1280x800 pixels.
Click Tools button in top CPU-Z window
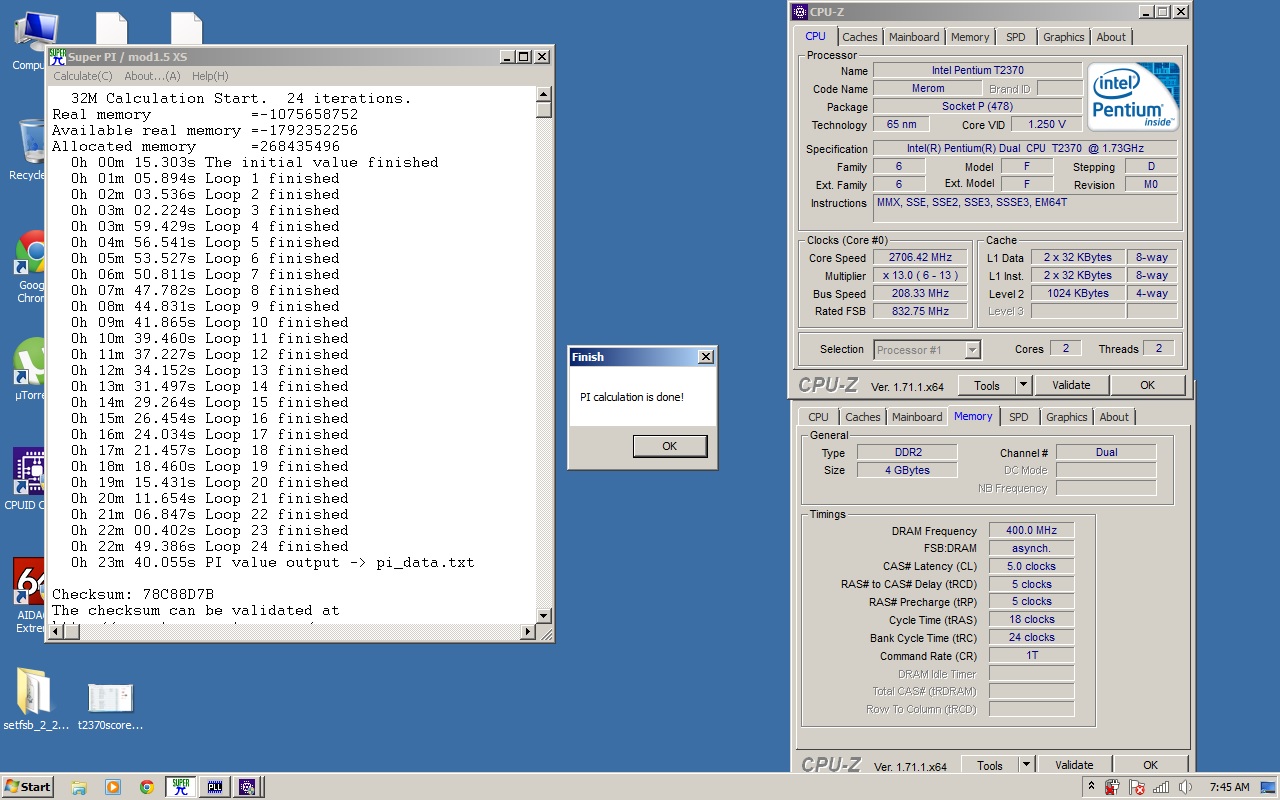[x=987, y=385]
